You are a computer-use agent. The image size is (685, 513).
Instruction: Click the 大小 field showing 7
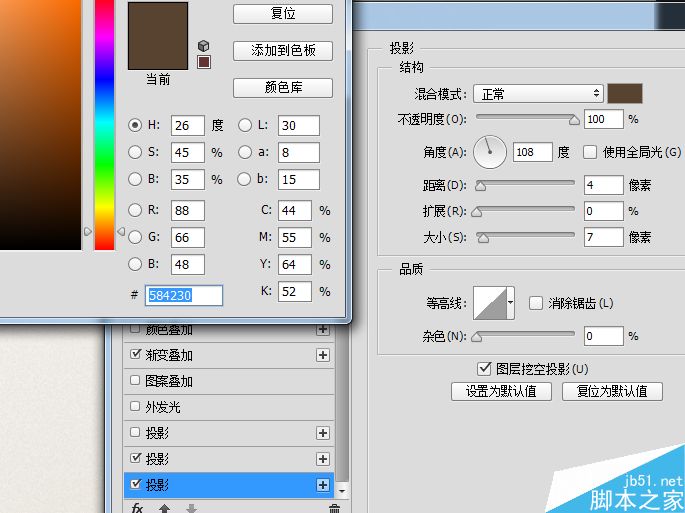(x=604, y=237)
